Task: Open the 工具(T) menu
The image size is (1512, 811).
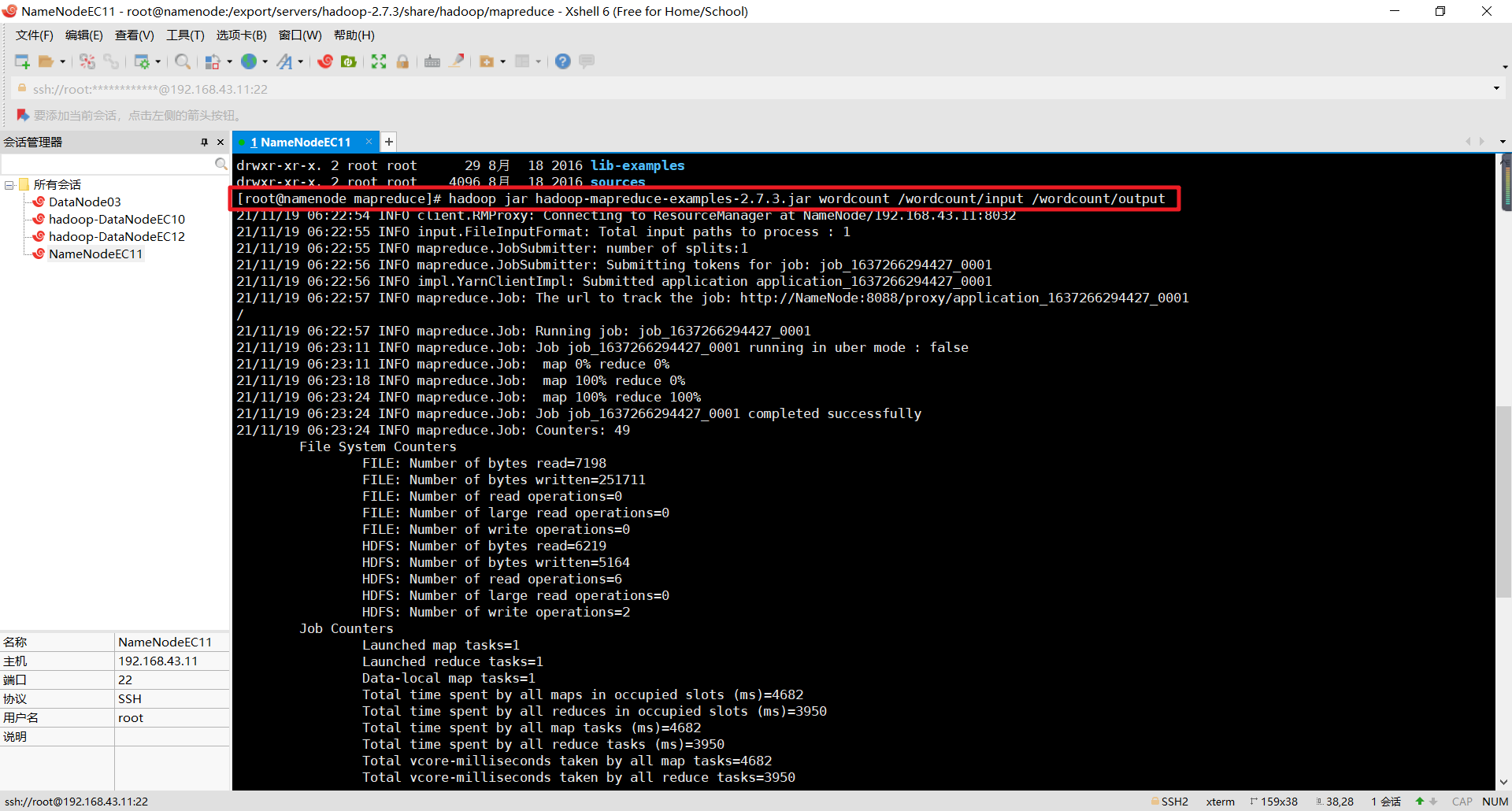Action: tap(185, 35)
